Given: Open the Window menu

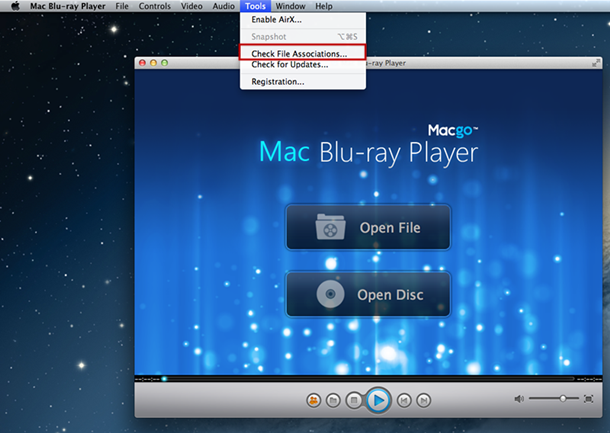Looking at the screenshot, I should click(x=290, y=6).
